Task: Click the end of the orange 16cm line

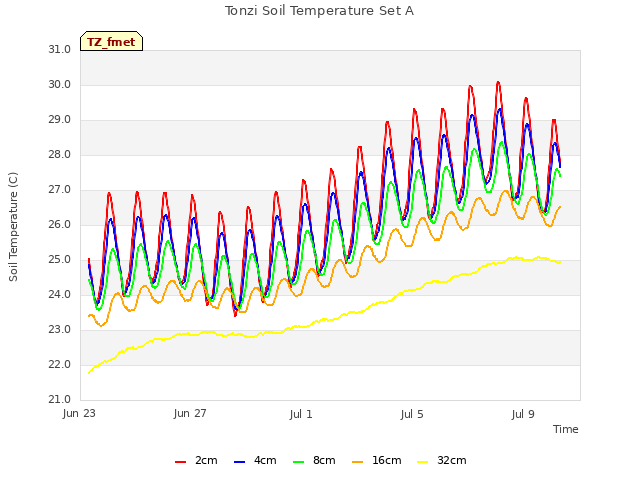Action: coord(560,207)
